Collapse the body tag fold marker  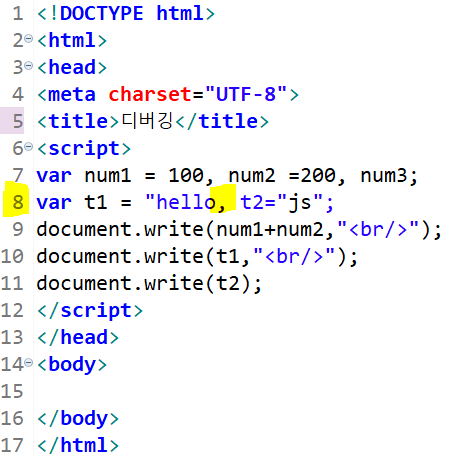coord(29,362)
